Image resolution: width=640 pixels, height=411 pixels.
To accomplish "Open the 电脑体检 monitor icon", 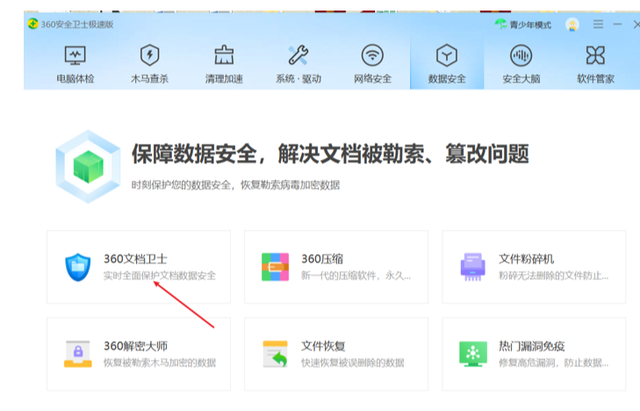I will coord(75,55).
